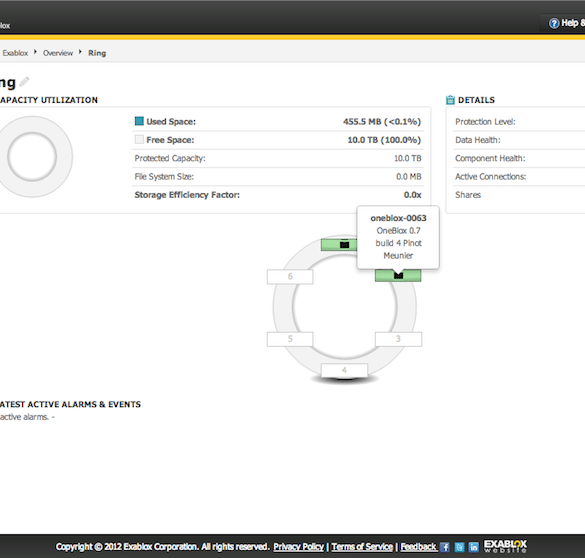The width and height of the screenshot is (585, 558).
Task: Select the green oneblox-0063 node slot
Action: tap(398, 276)
